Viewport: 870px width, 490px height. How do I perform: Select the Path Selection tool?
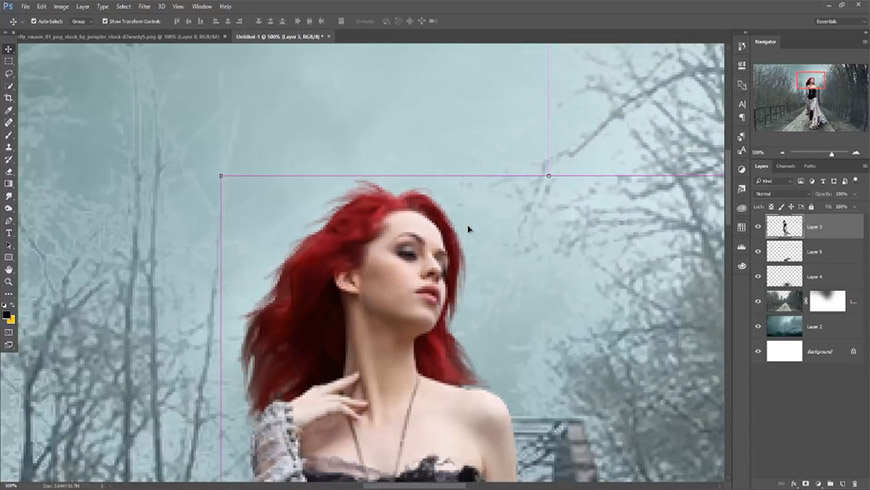click(8, 245)
